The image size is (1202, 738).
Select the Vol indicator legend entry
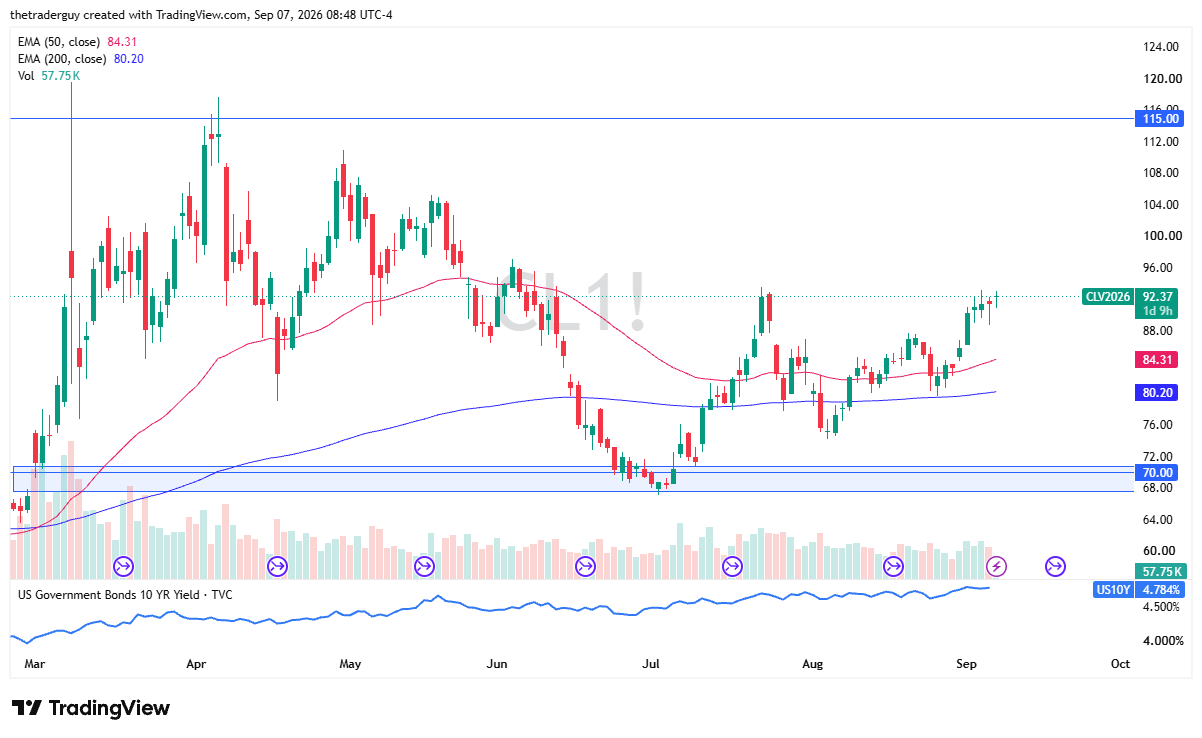pyautogui.click(x=49, y=75)
